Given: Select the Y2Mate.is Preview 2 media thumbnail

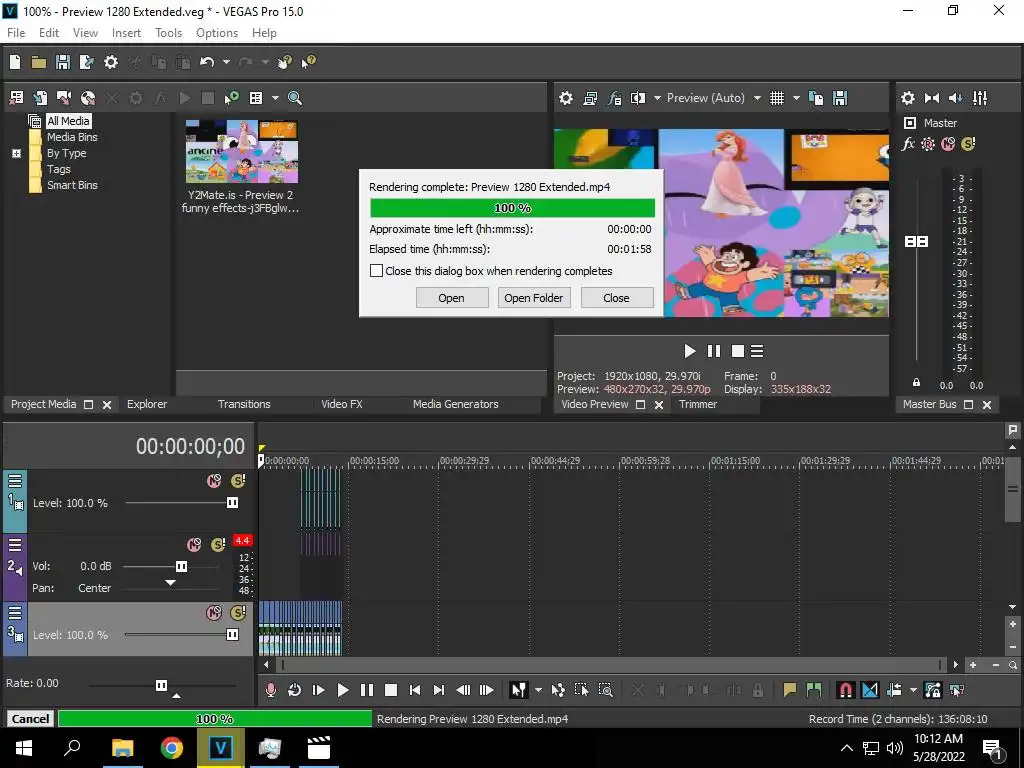Looking at the screenshot, I should (241, 152).
